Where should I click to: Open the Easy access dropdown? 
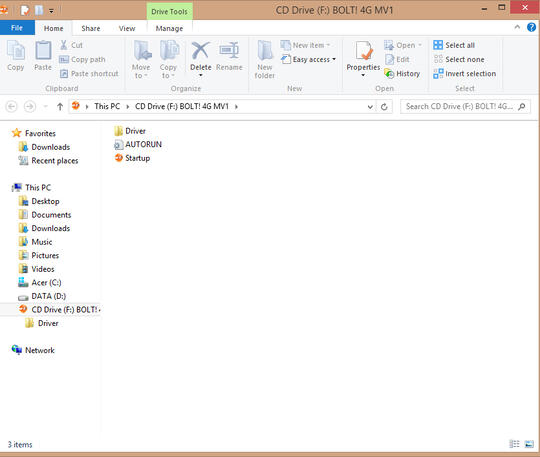(x=309, y=59)
